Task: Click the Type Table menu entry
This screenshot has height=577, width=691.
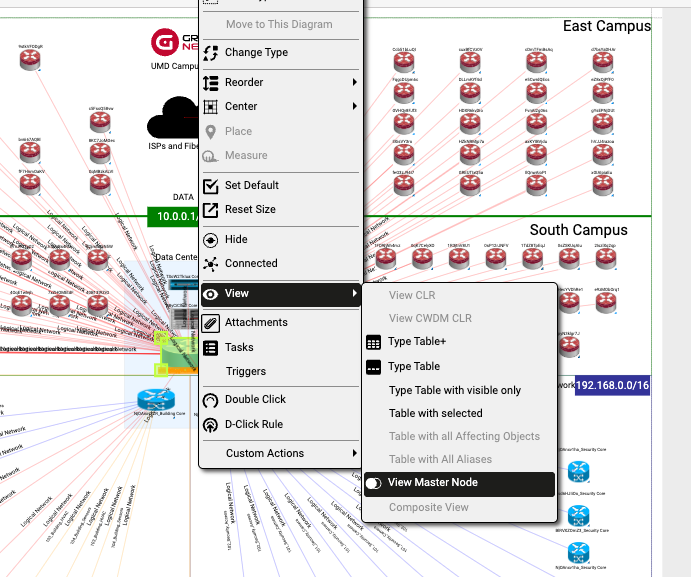Action: tap(413, 367)
